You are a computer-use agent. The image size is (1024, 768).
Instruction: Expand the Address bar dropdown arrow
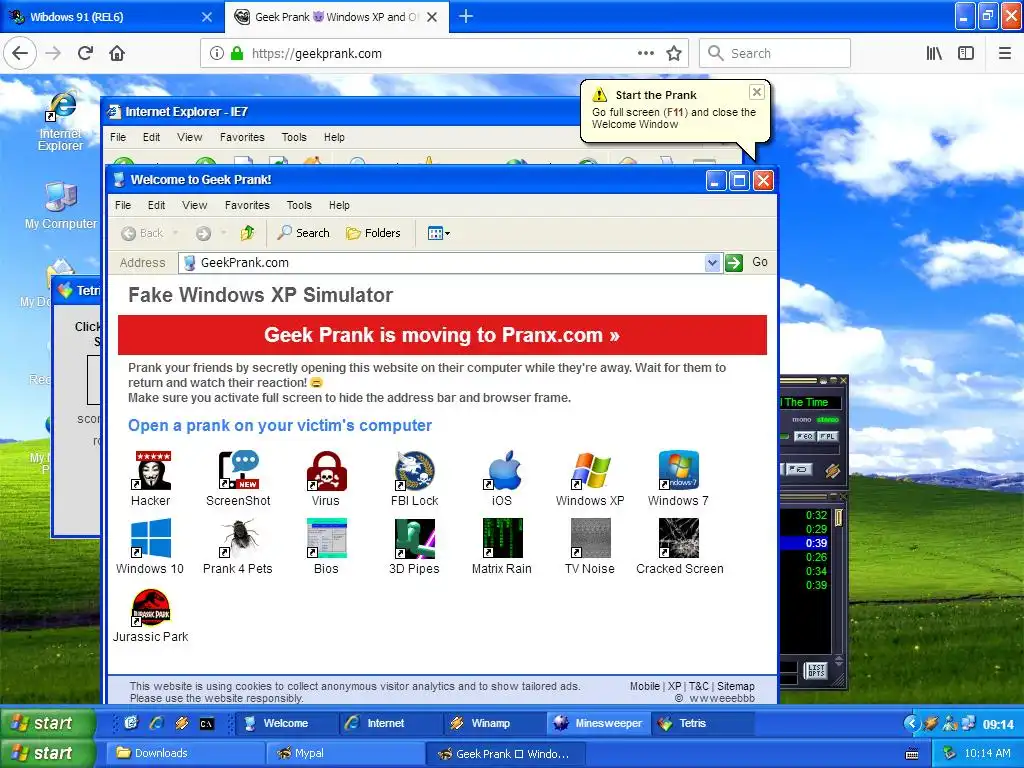point(712,263)
